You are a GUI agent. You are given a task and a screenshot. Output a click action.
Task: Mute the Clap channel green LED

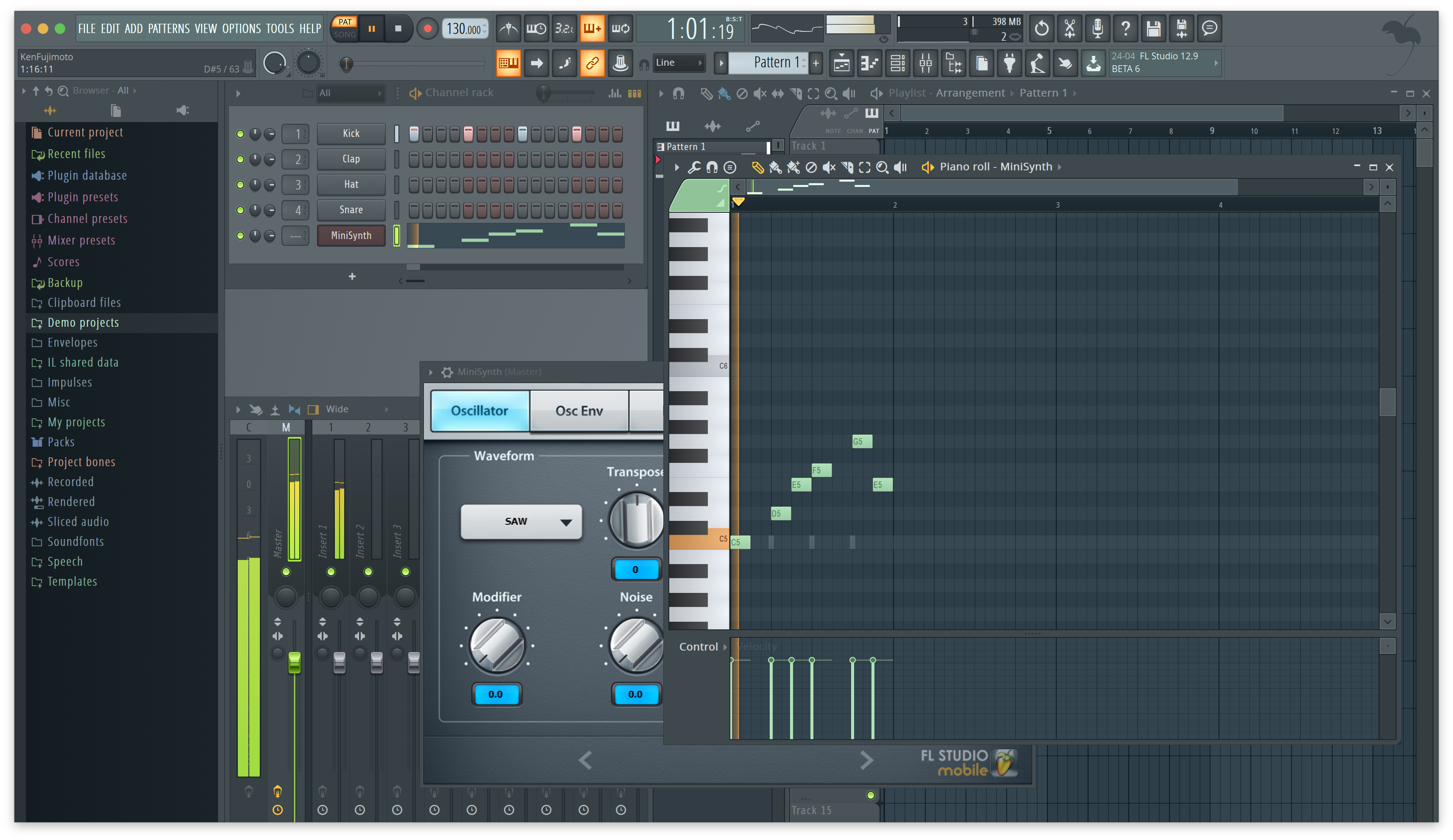point(240,159)
